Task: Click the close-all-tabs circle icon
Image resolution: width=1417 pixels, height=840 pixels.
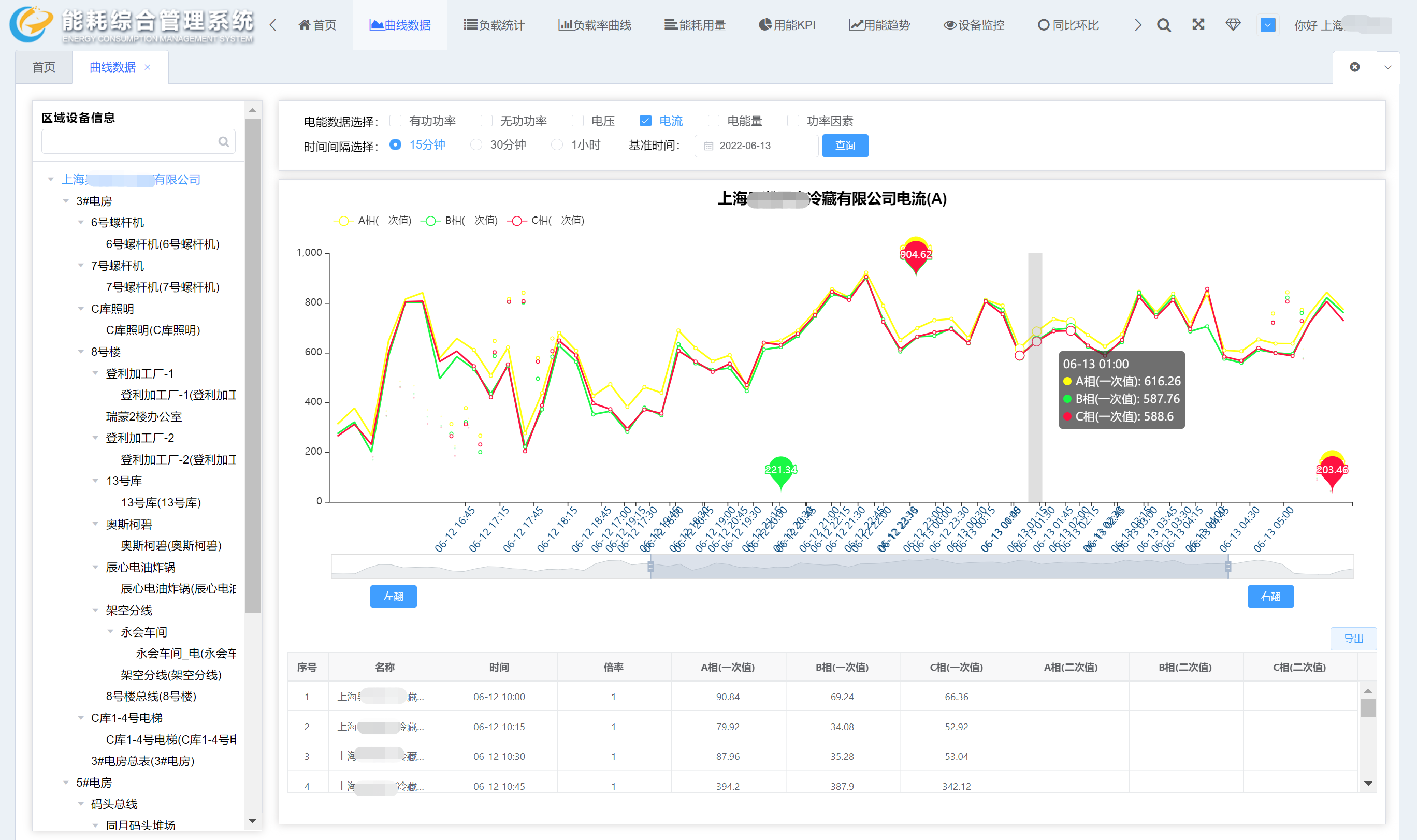Action: (1355, 67)
